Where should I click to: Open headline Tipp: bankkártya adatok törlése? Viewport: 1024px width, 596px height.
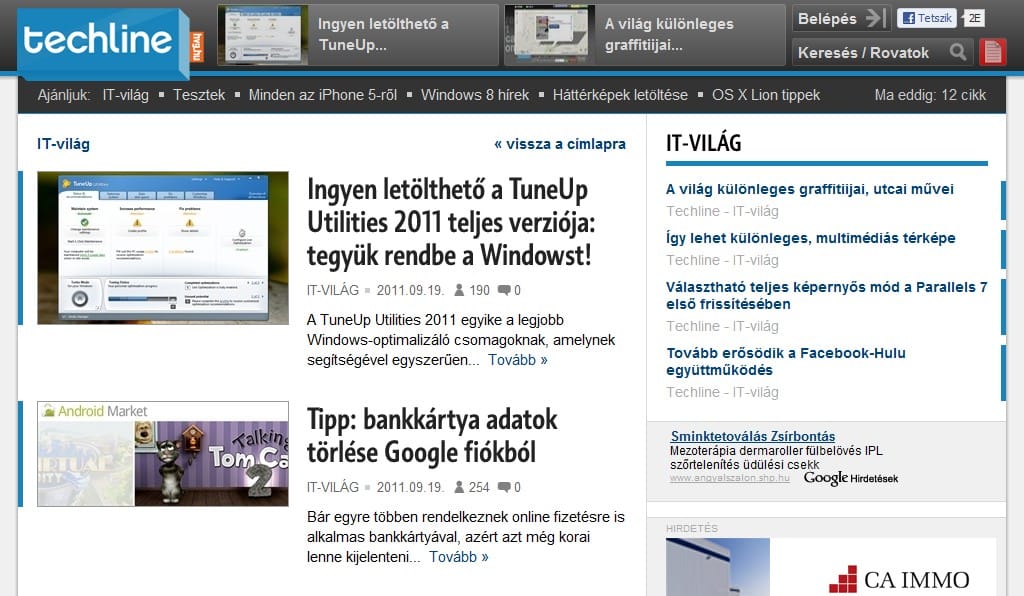pos(432,435)
